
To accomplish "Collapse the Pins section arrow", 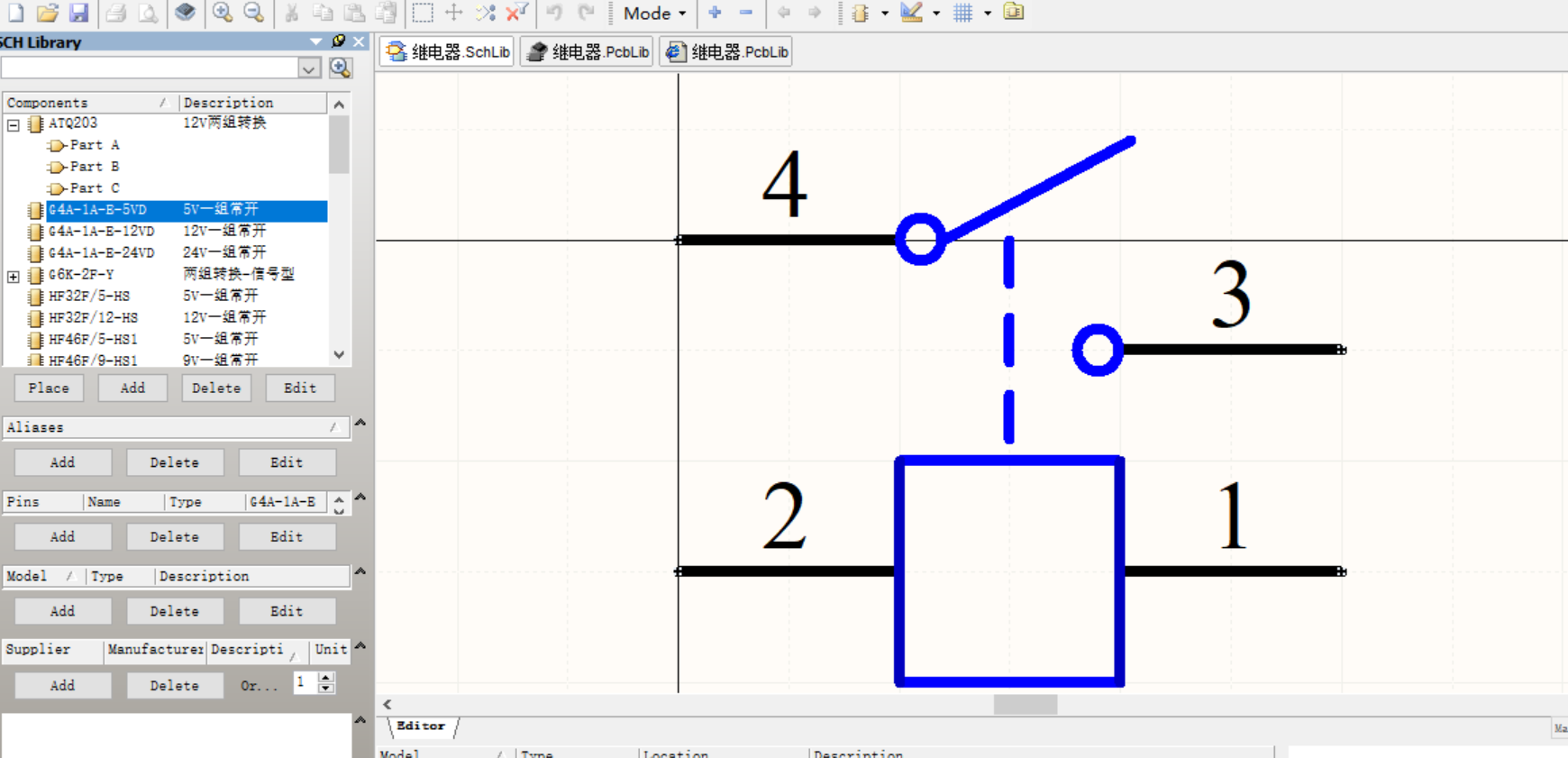I will pos(360,497).
